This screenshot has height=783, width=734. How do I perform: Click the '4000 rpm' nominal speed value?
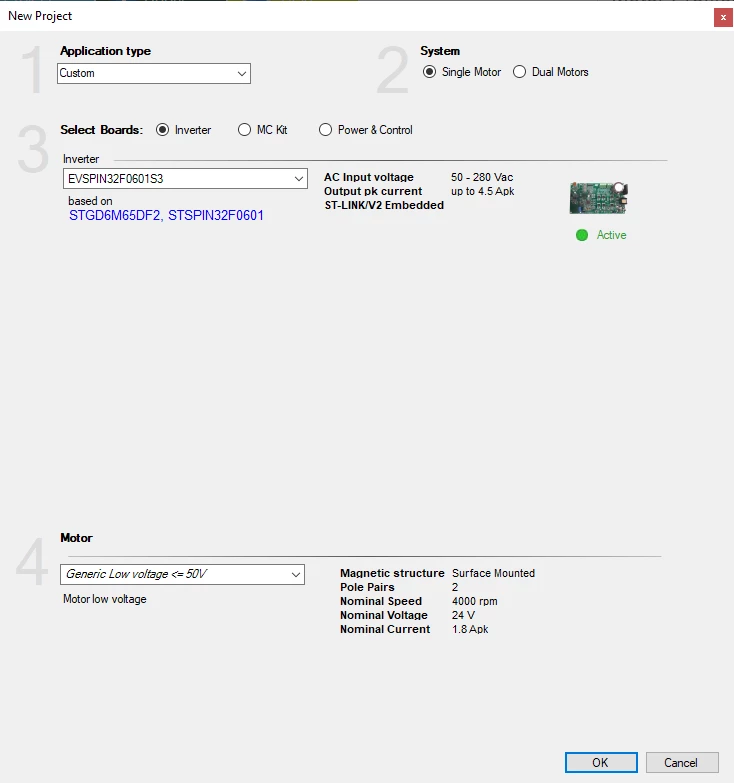click(x=474, y=601)
